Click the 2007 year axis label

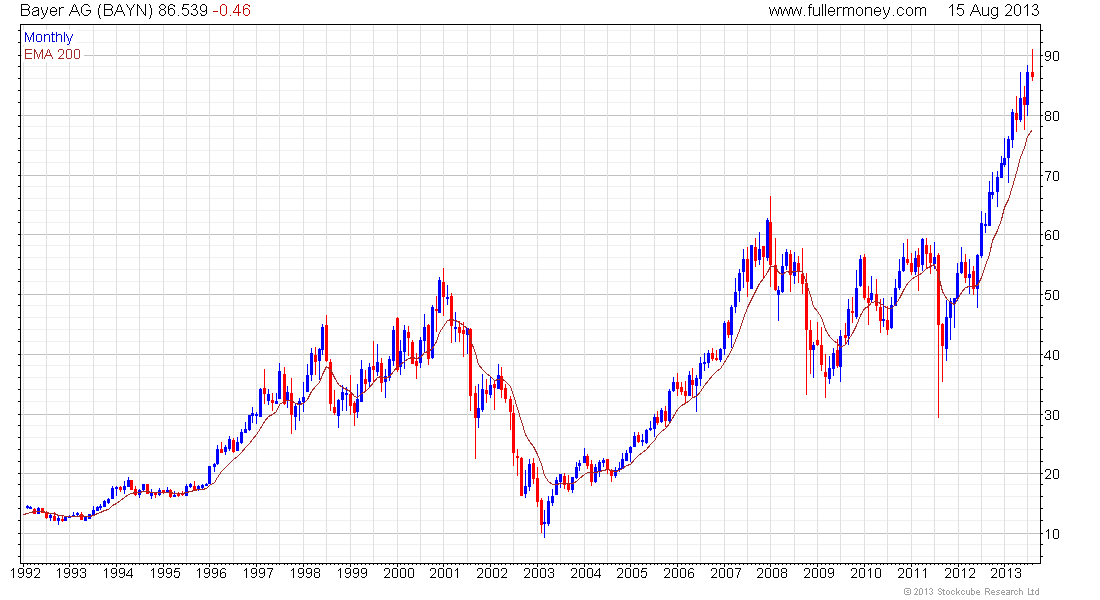pyautogui.click(x=725, y=573)
